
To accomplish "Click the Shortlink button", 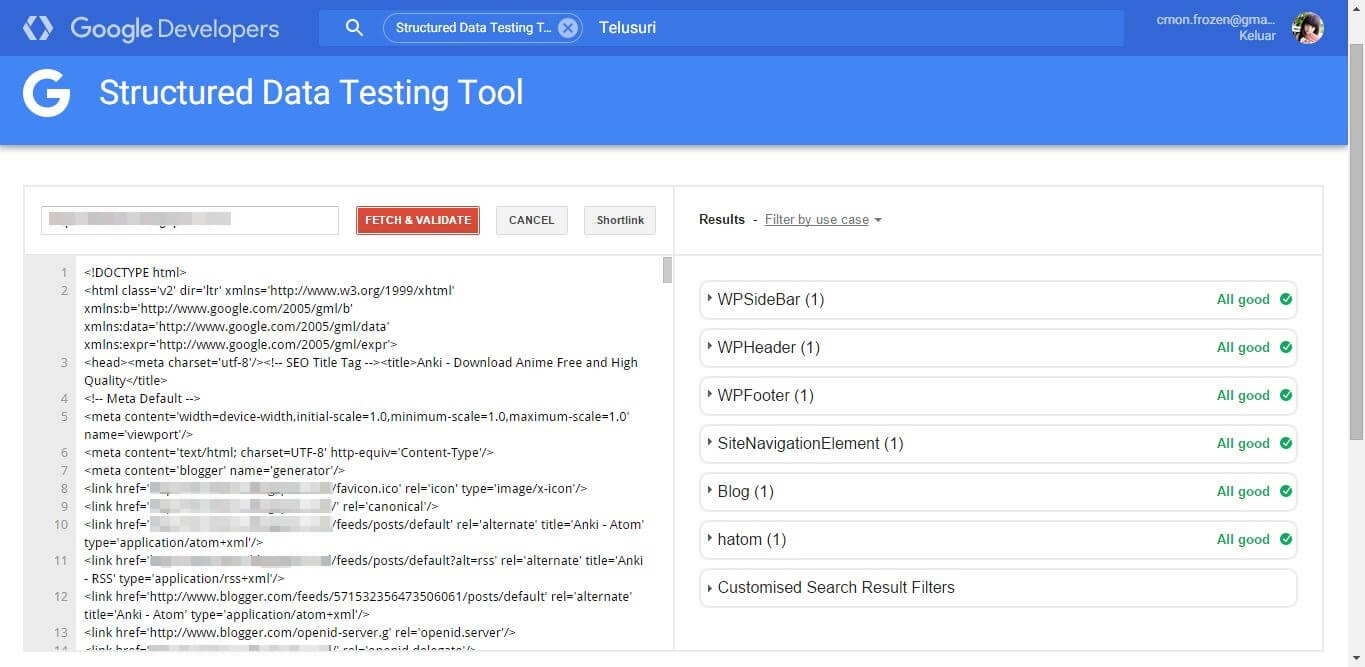I will coord(620,220).
